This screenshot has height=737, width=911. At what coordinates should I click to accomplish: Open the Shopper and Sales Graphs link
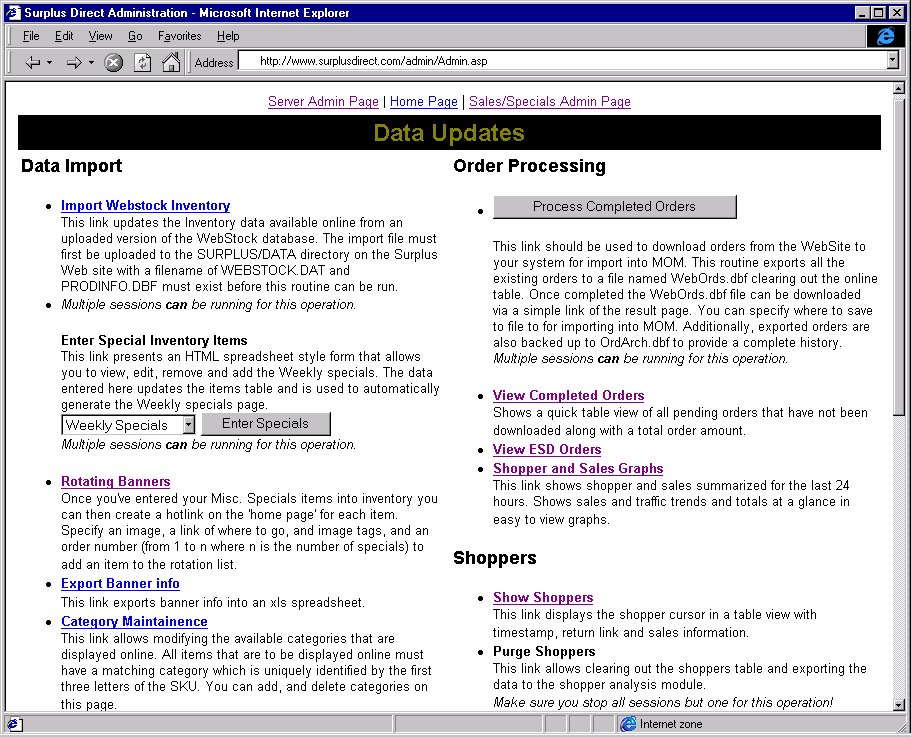click(x=578, y=469)
